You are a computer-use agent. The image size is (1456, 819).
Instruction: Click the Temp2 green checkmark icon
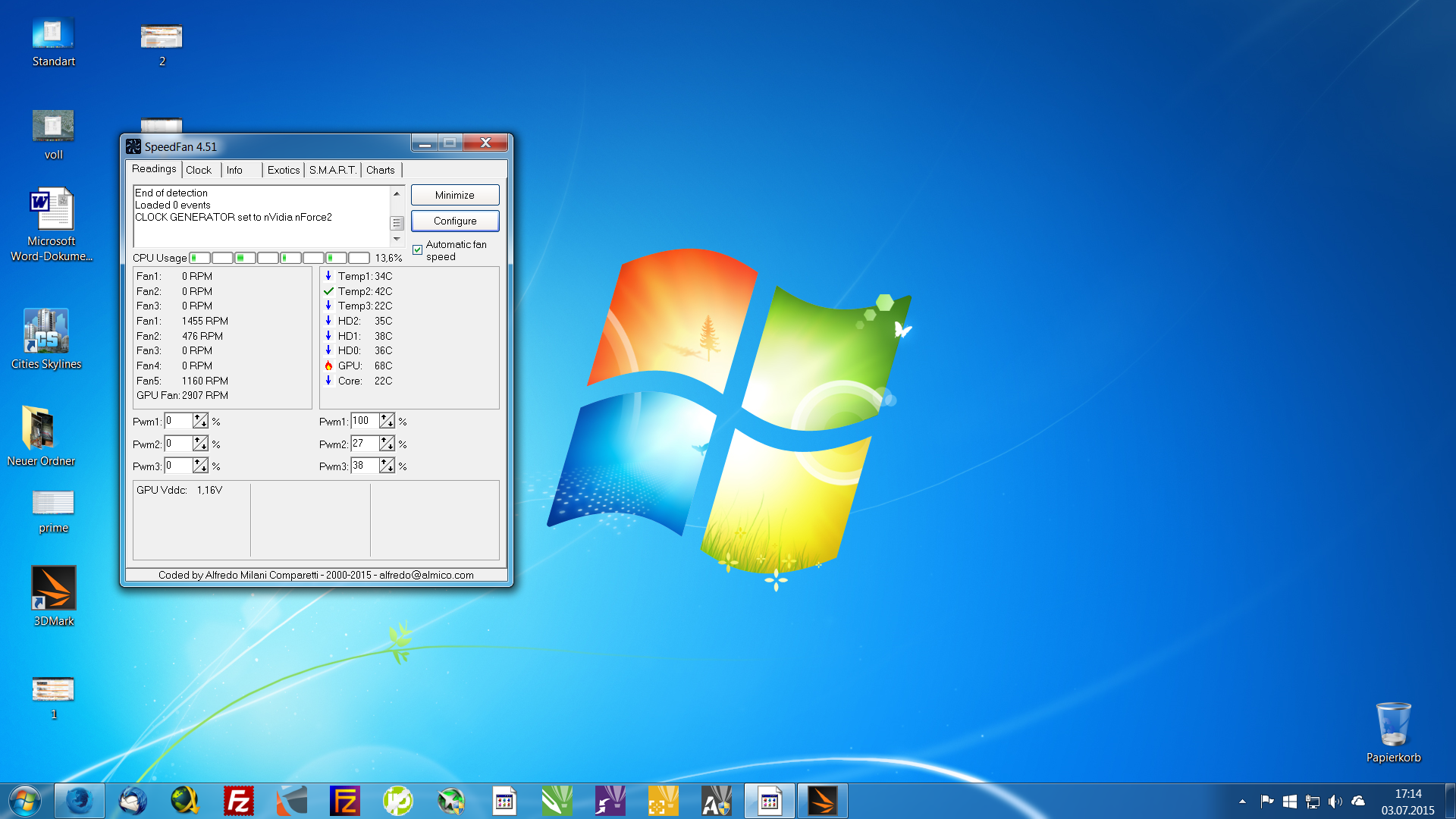[328, 291]
